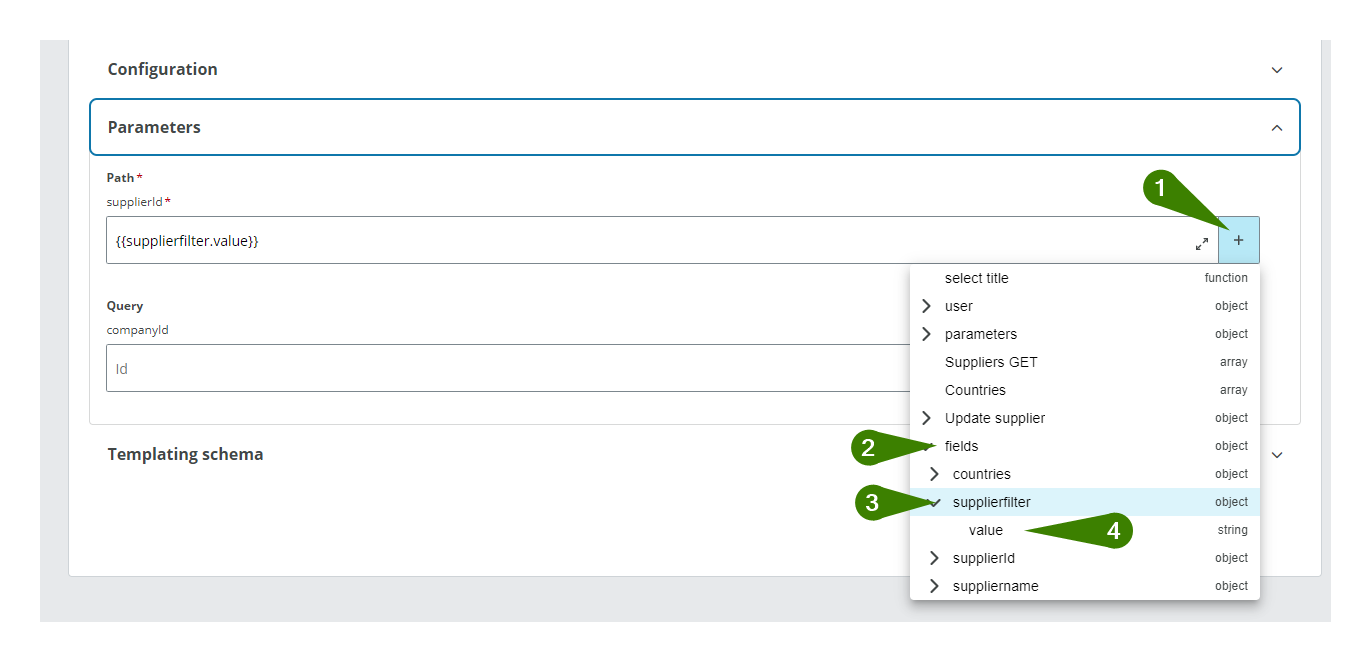Select the Suppliers GET array variable
This screenshot has width=1371, height=662.
pos(991,362)
